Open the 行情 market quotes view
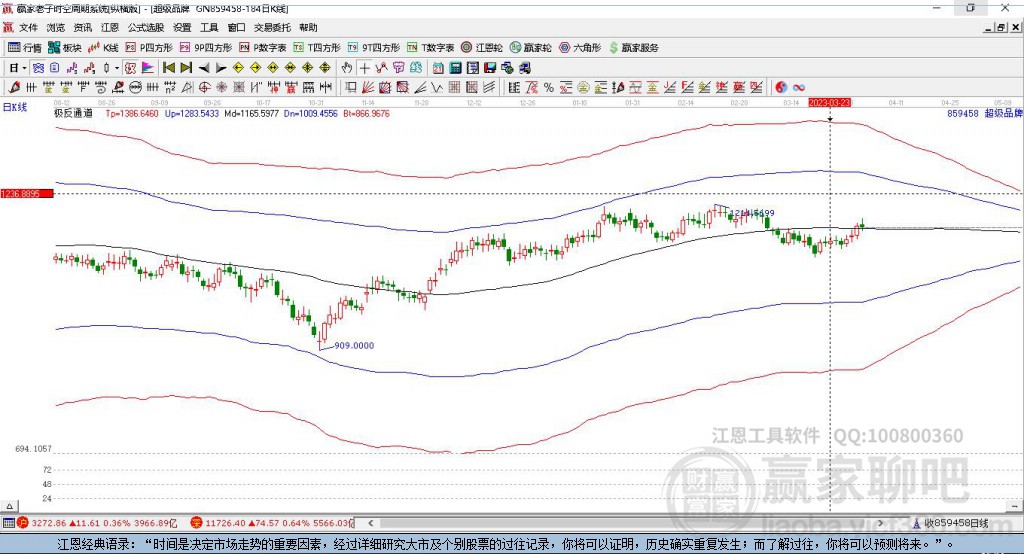 tap(24, 48)
